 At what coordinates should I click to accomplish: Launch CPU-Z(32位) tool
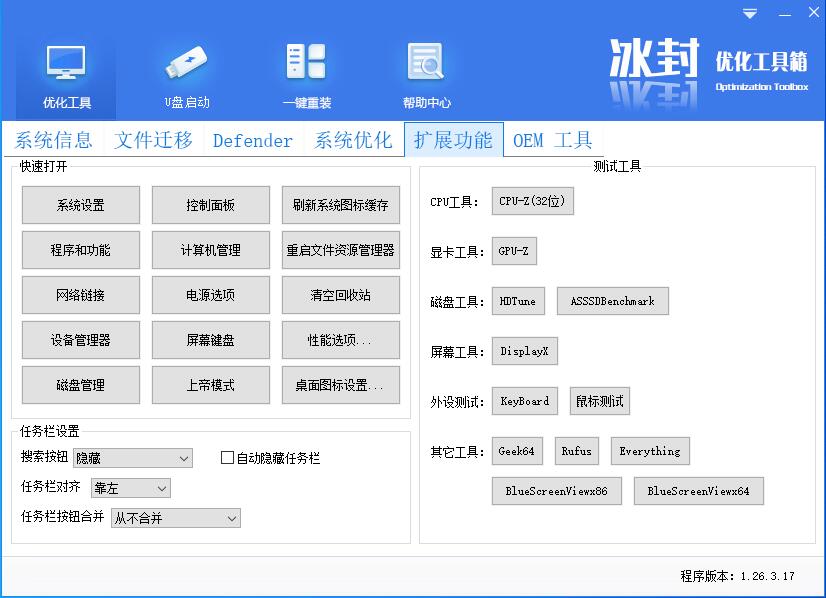(532, 201)
